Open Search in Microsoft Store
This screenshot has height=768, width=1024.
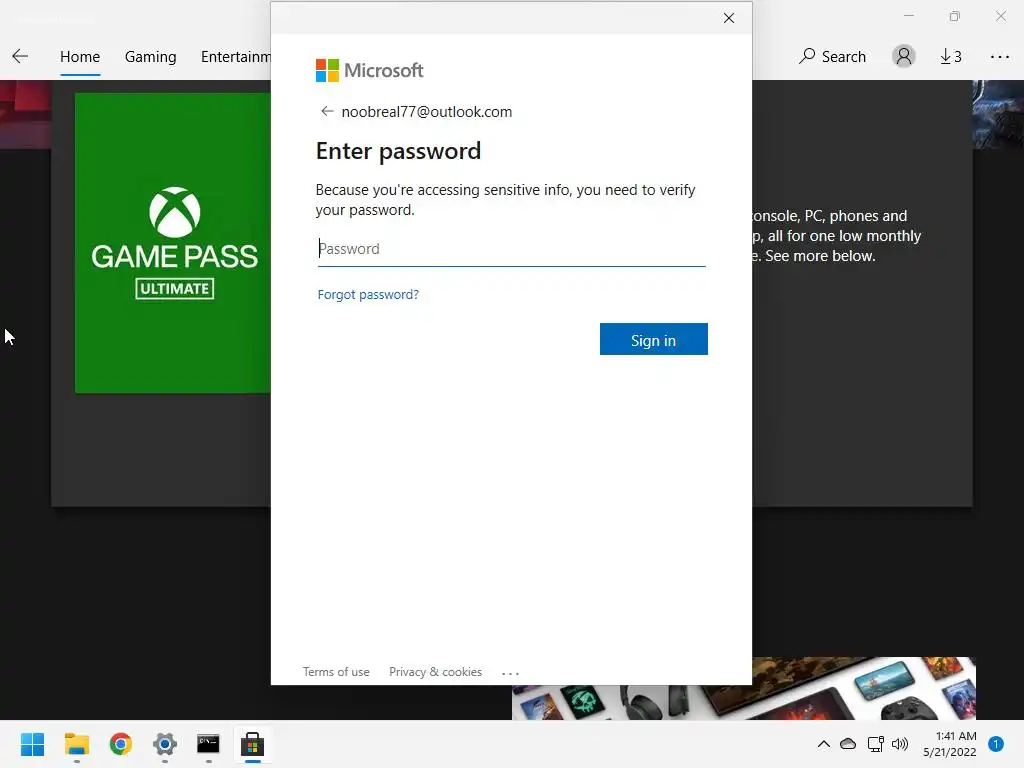coord(832,57)
